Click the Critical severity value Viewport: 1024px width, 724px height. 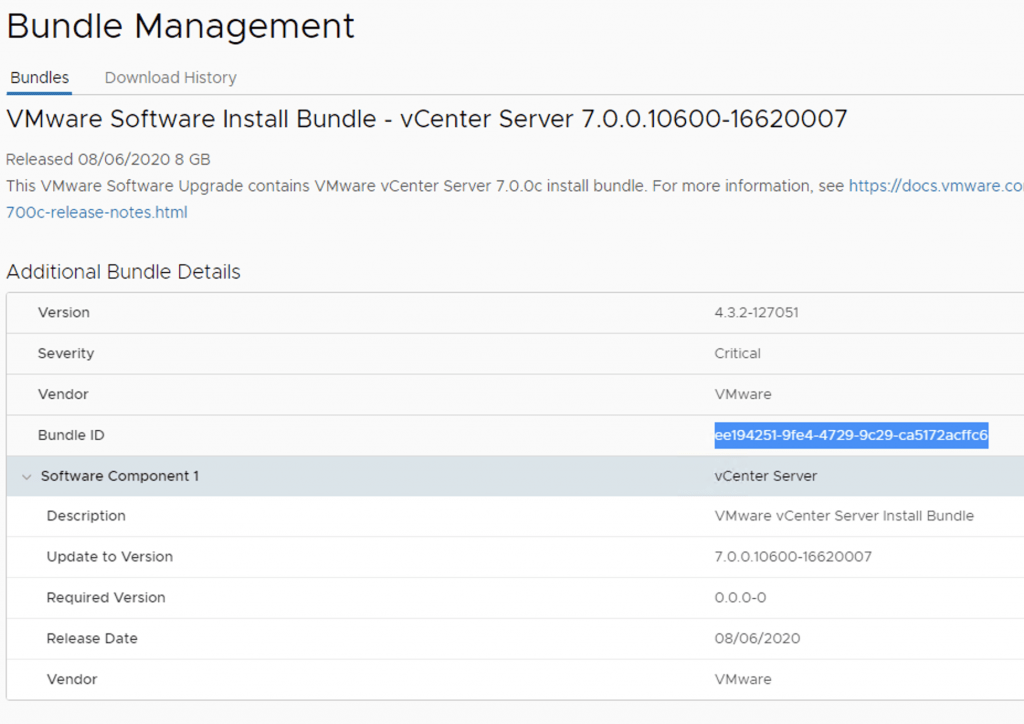click(738, 353)
